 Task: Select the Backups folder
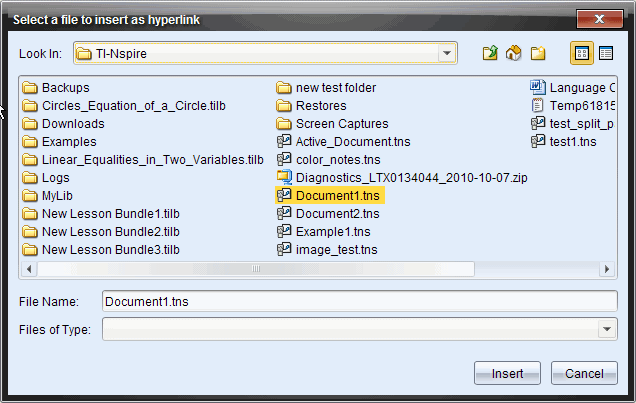click(x=65, y=88)
